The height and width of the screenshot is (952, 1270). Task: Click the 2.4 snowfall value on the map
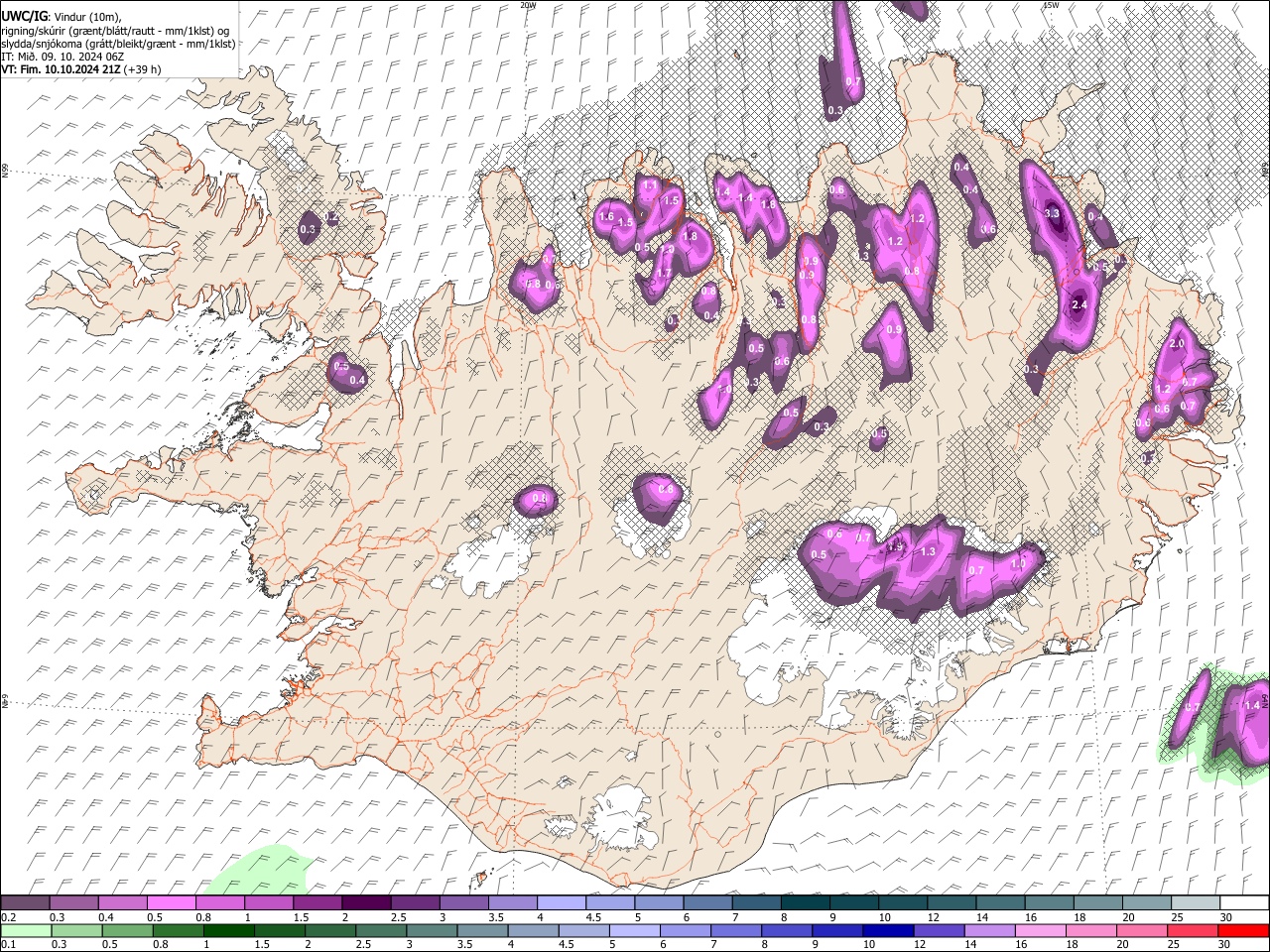1080,305
